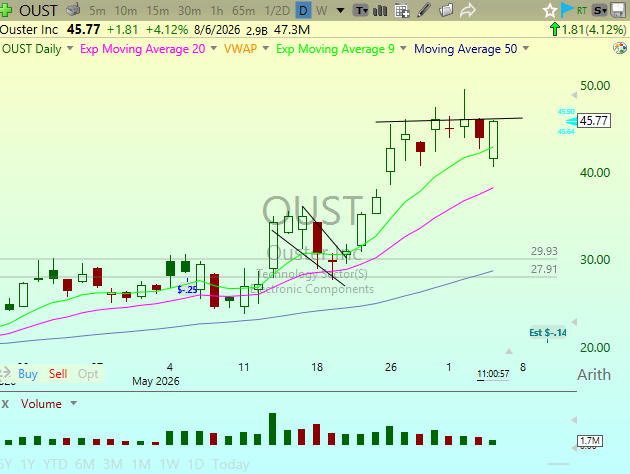Viewport: 630px width, 474px height.
Task: Click the share arrow icon
Action: [x=468, y=10]
